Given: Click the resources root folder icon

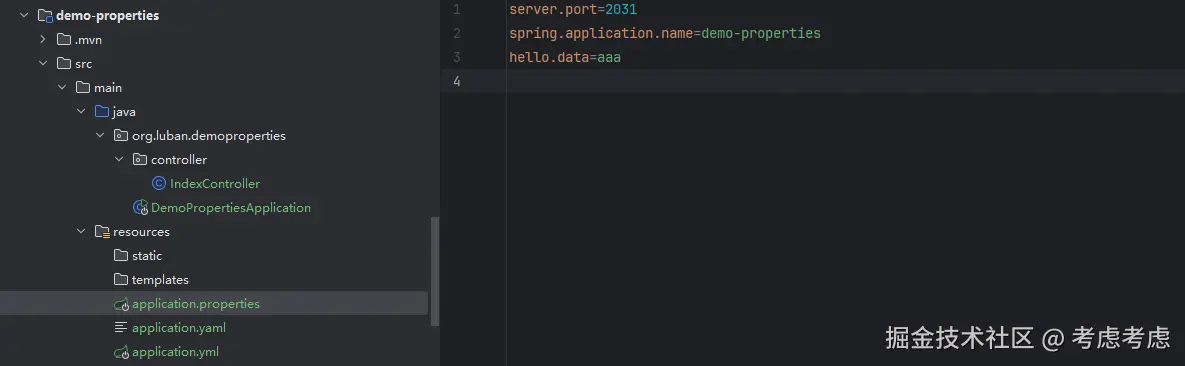Looking at the screenshot, I should pyautogui.click(x=102, y=231).
